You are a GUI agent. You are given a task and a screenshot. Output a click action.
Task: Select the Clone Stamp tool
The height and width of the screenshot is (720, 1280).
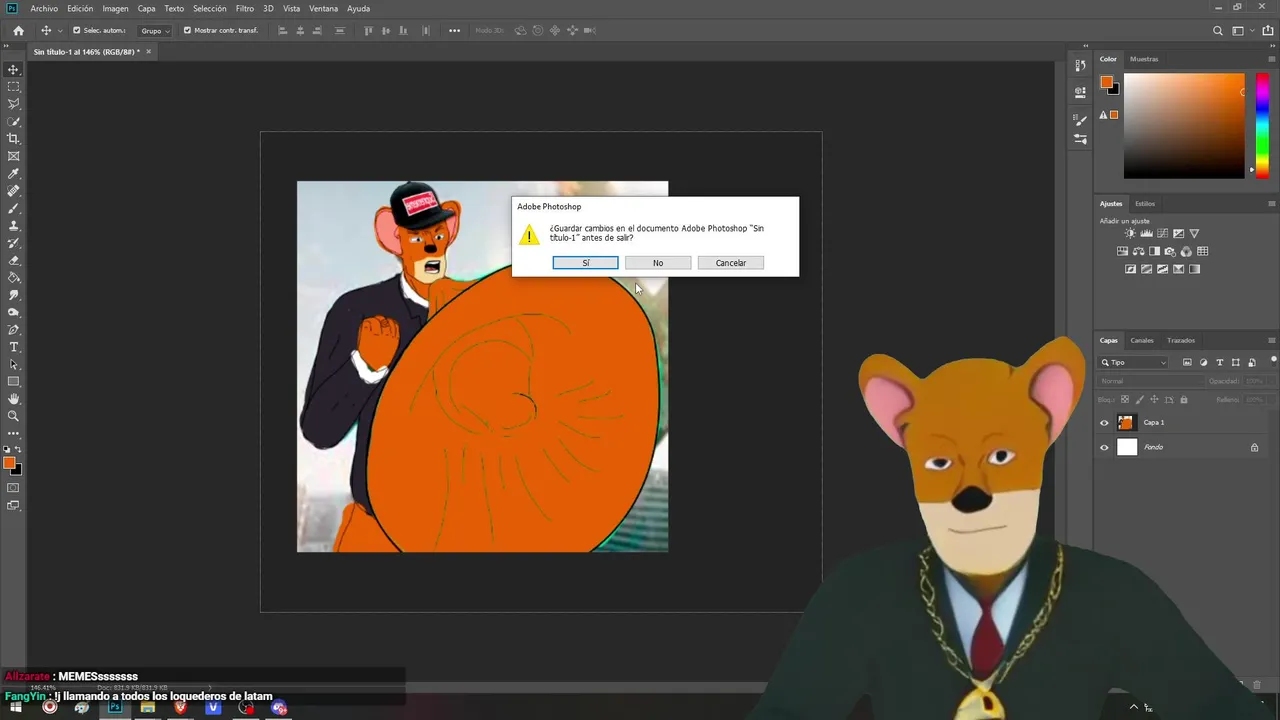(14, 226)
